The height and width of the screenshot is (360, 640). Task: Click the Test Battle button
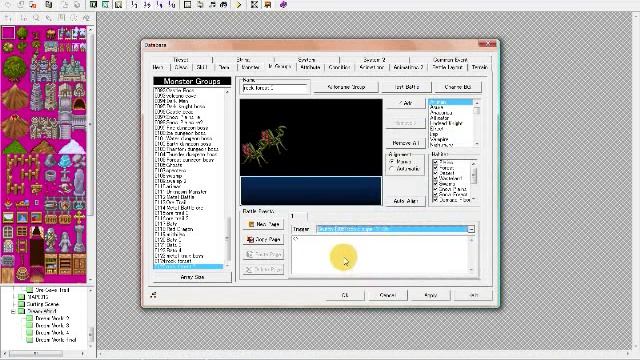[x=407, y=87]
